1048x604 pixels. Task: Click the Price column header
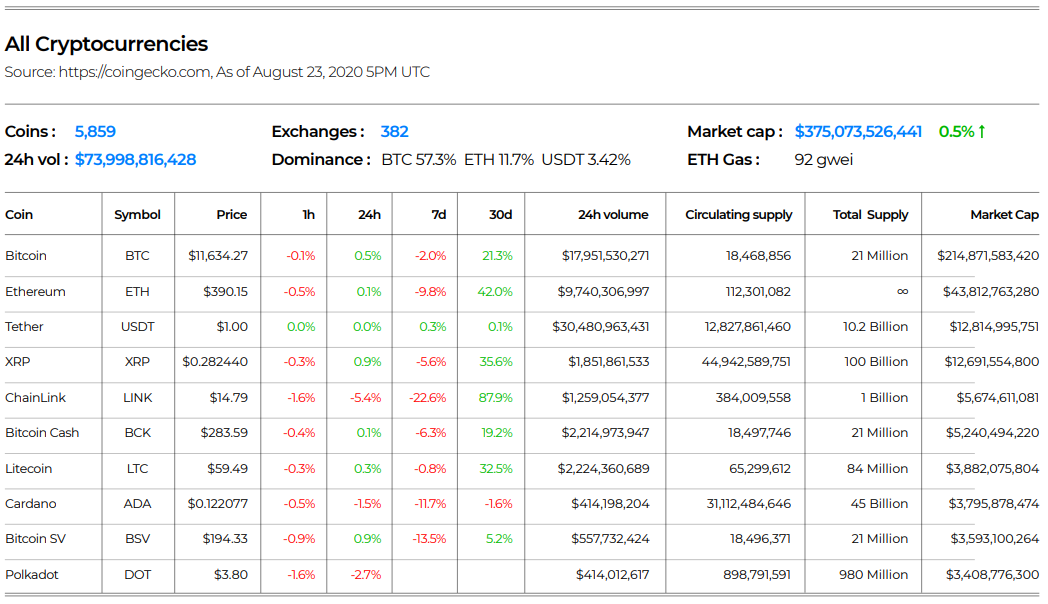(x=232, y=214)
